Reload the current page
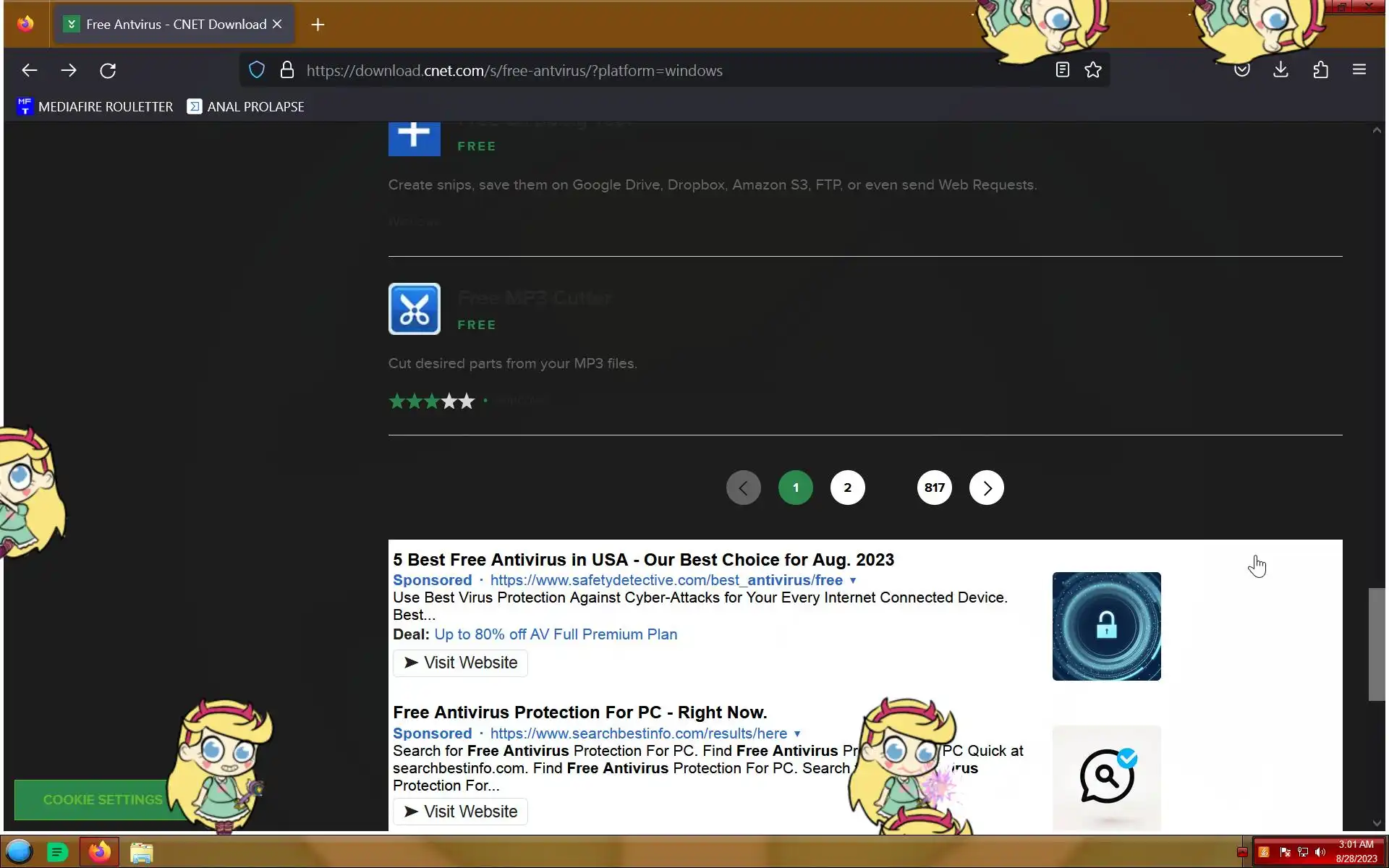The width and height of the screenshot is (1389, 868). coord(108,70)
